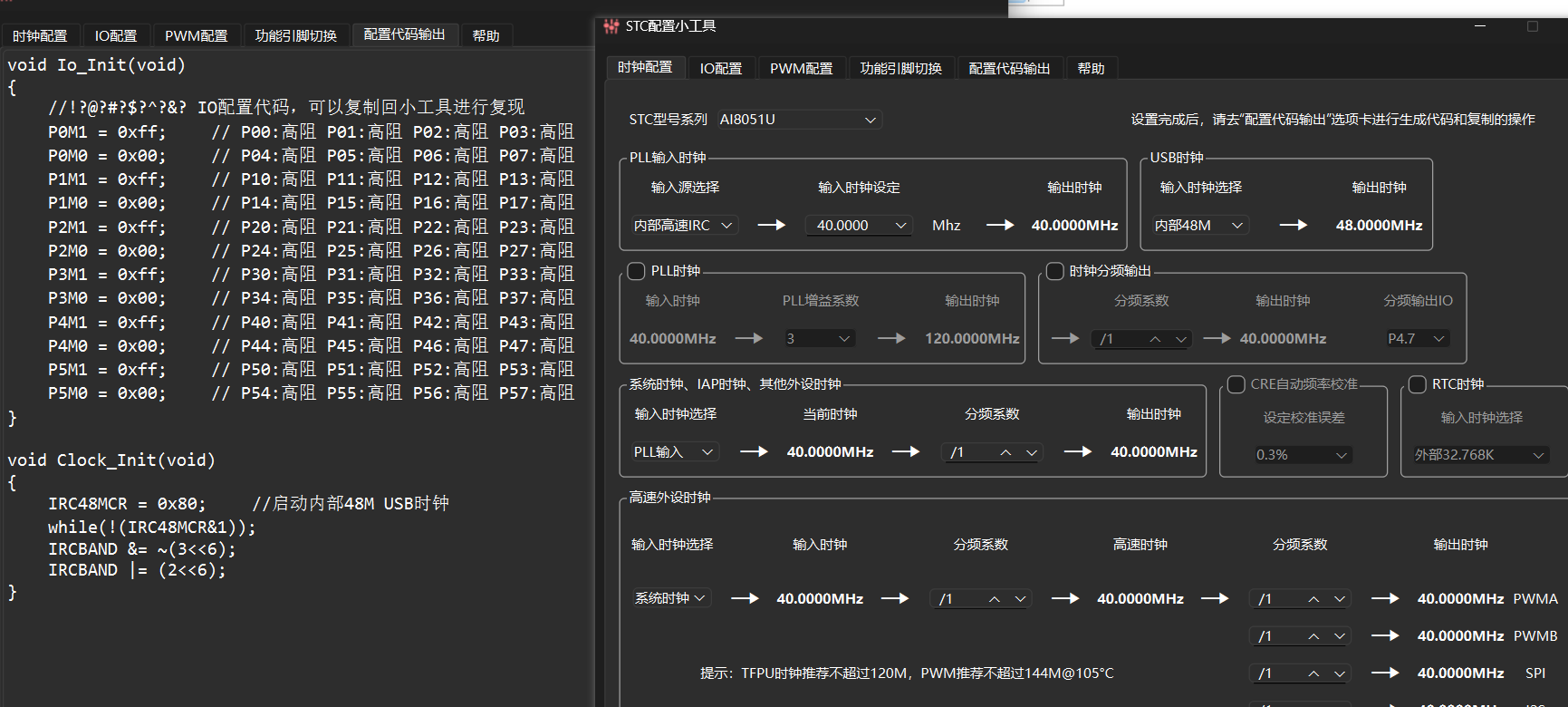Image resolution: width=1568 pixels, height=707 pixels.
Task: Go to the 配置代码输出 tab in the right window
Action: pos(1010,68)
